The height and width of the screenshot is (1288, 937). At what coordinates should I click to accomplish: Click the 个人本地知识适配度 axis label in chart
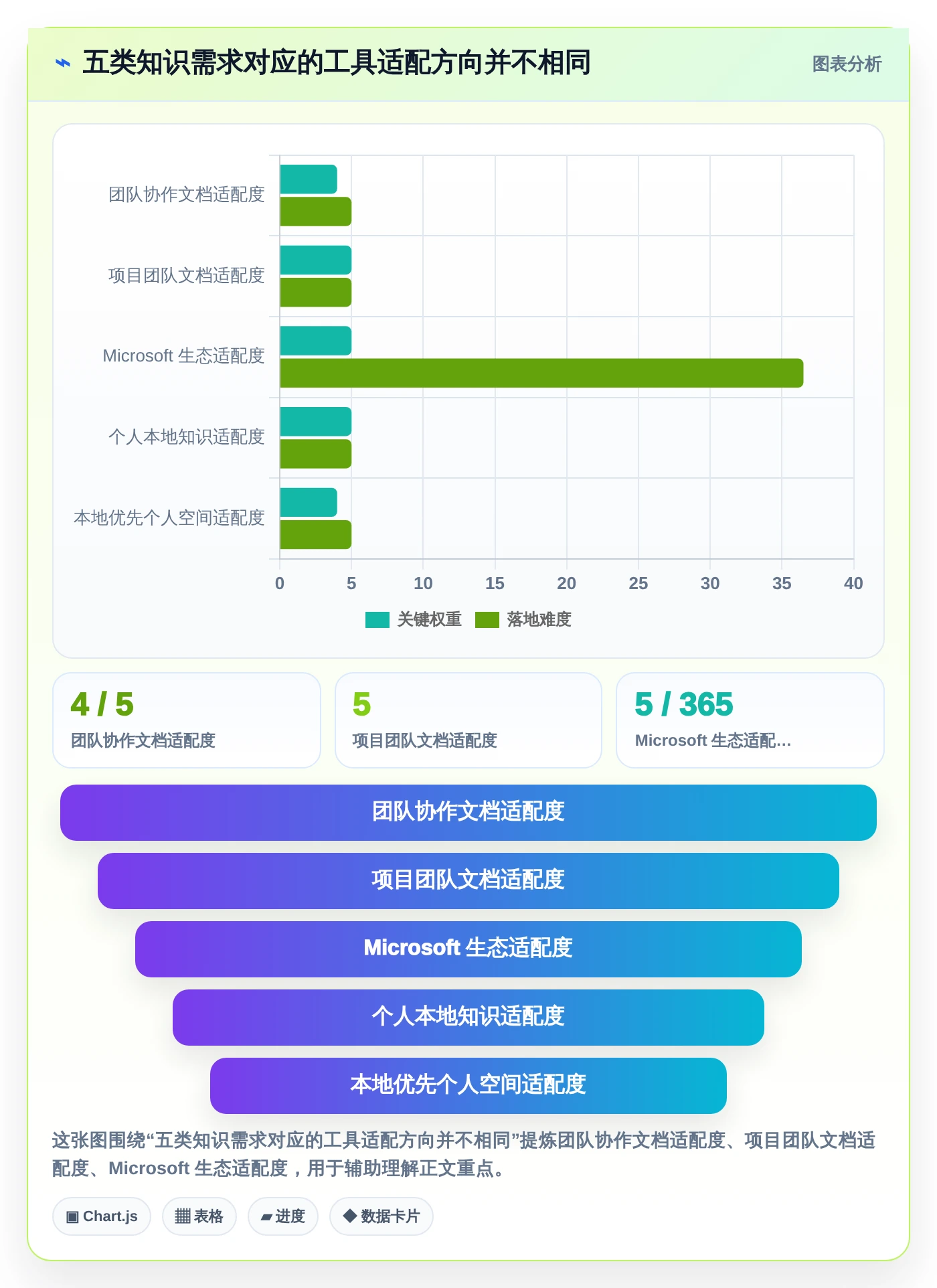coord(187,437)
